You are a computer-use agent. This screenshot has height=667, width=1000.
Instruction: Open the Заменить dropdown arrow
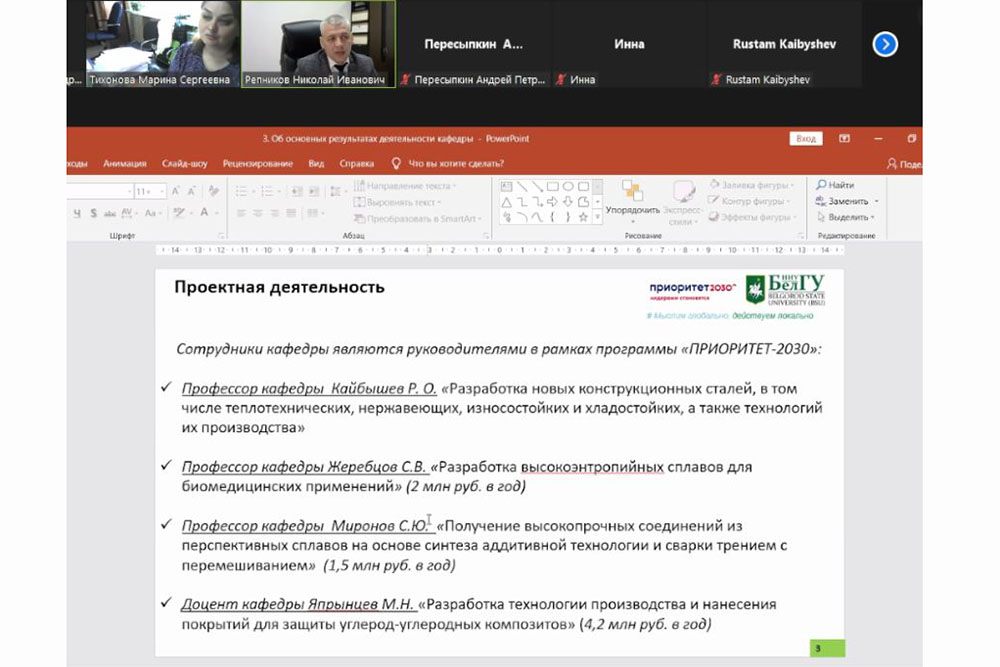[x=875, y=201]
